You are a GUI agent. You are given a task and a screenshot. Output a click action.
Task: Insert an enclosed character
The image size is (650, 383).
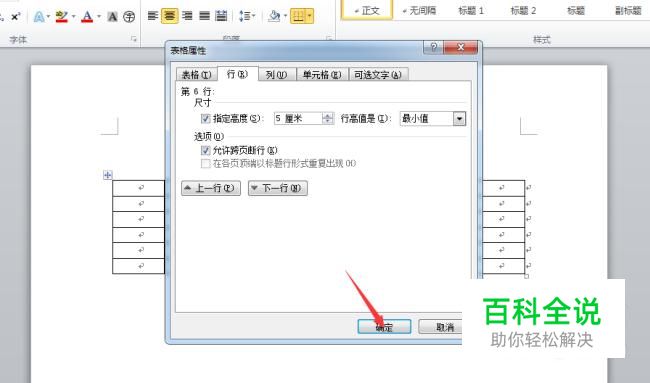click(x=129, y=17)
